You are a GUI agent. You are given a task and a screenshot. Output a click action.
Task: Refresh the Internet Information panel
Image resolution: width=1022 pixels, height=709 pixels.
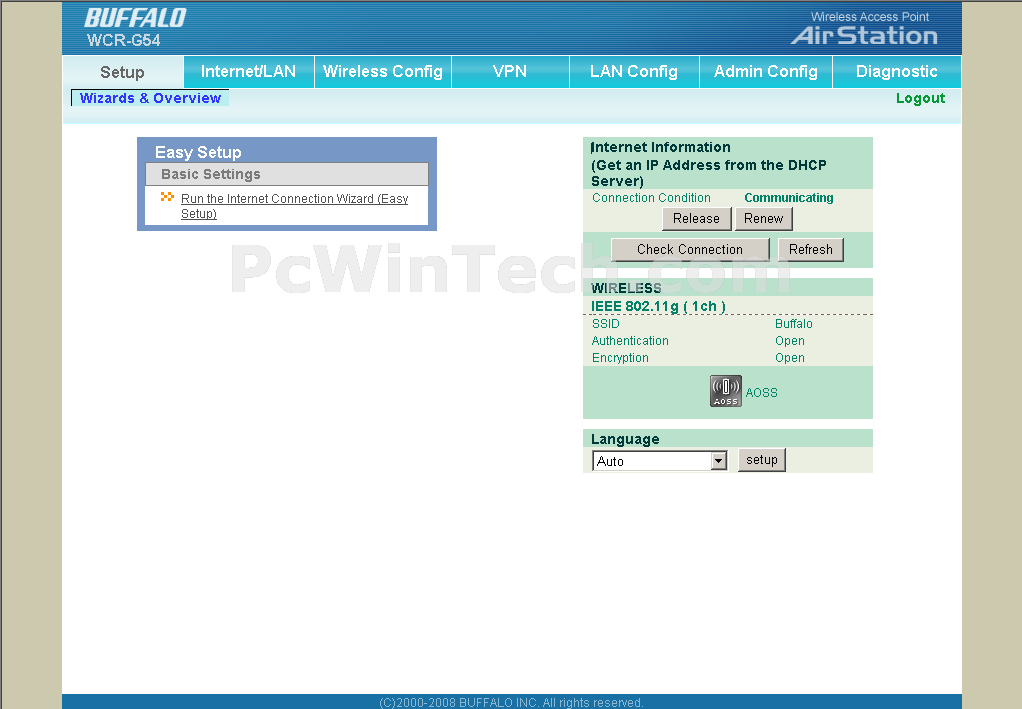[x=810, y=250]
